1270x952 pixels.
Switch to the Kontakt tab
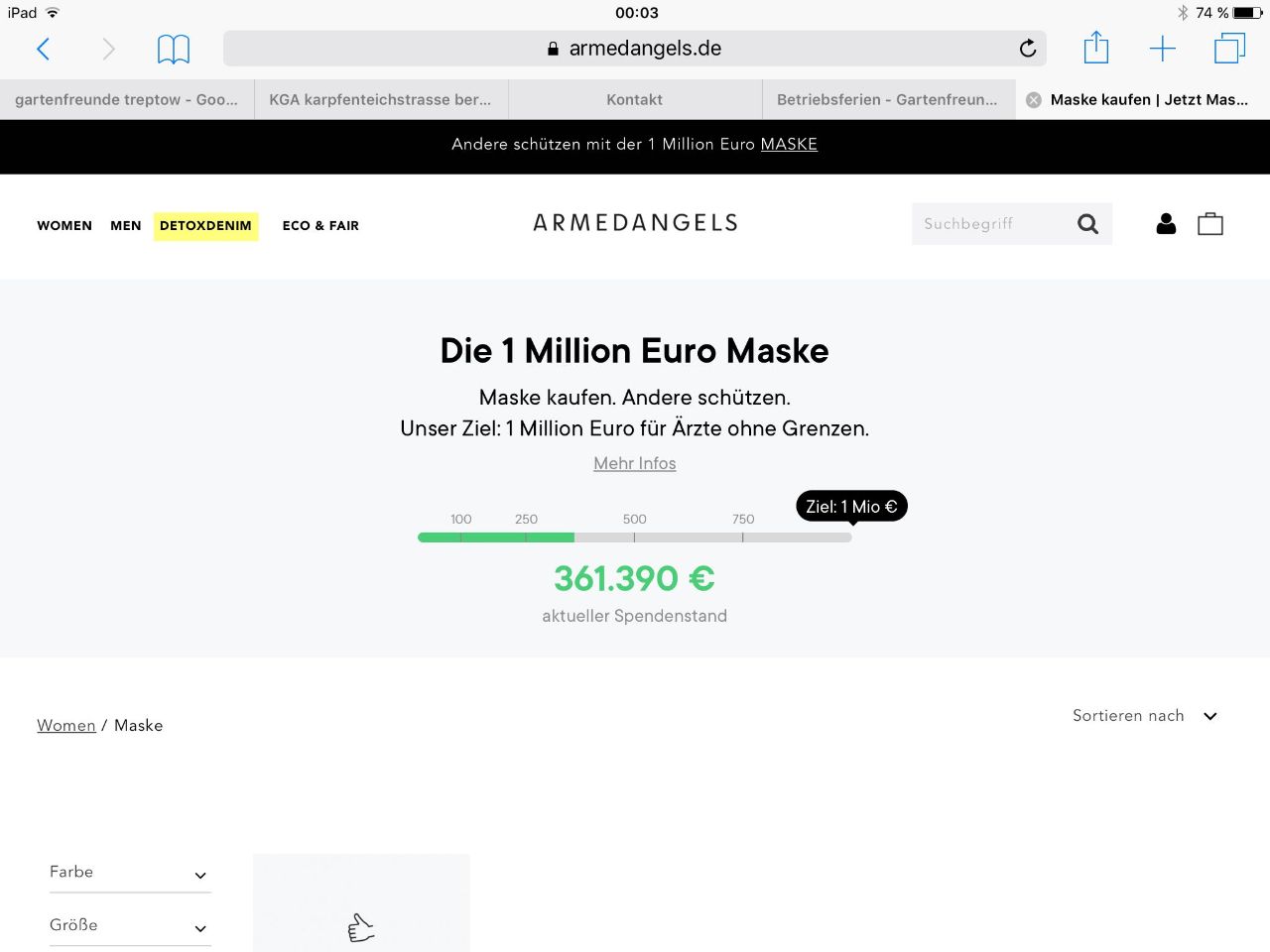click(635, 100)
